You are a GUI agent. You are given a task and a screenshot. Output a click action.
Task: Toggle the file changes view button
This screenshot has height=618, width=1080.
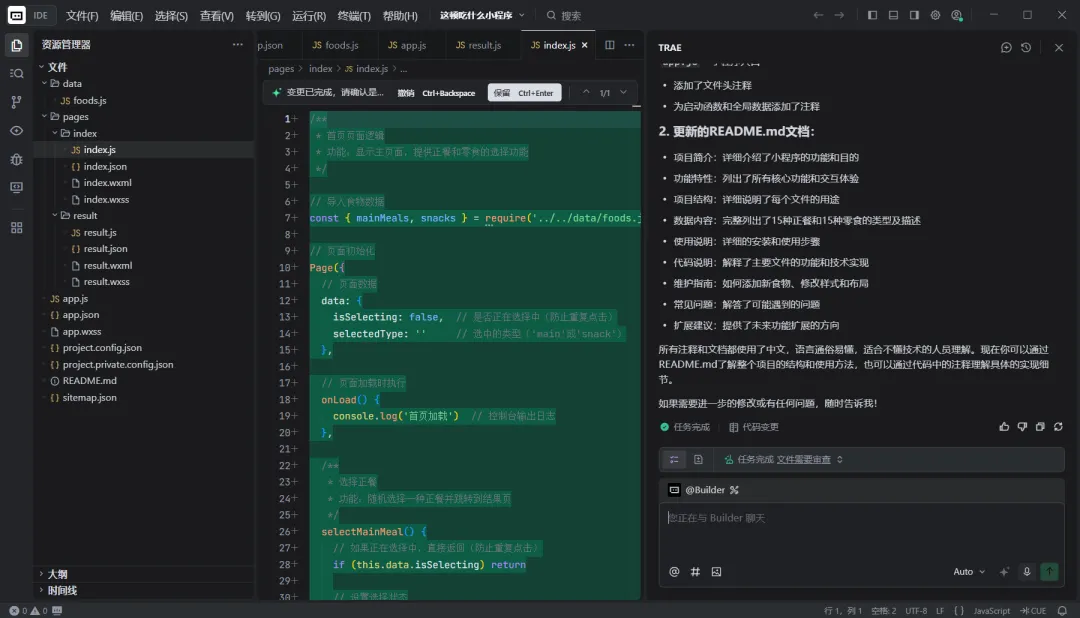point(698,460)
